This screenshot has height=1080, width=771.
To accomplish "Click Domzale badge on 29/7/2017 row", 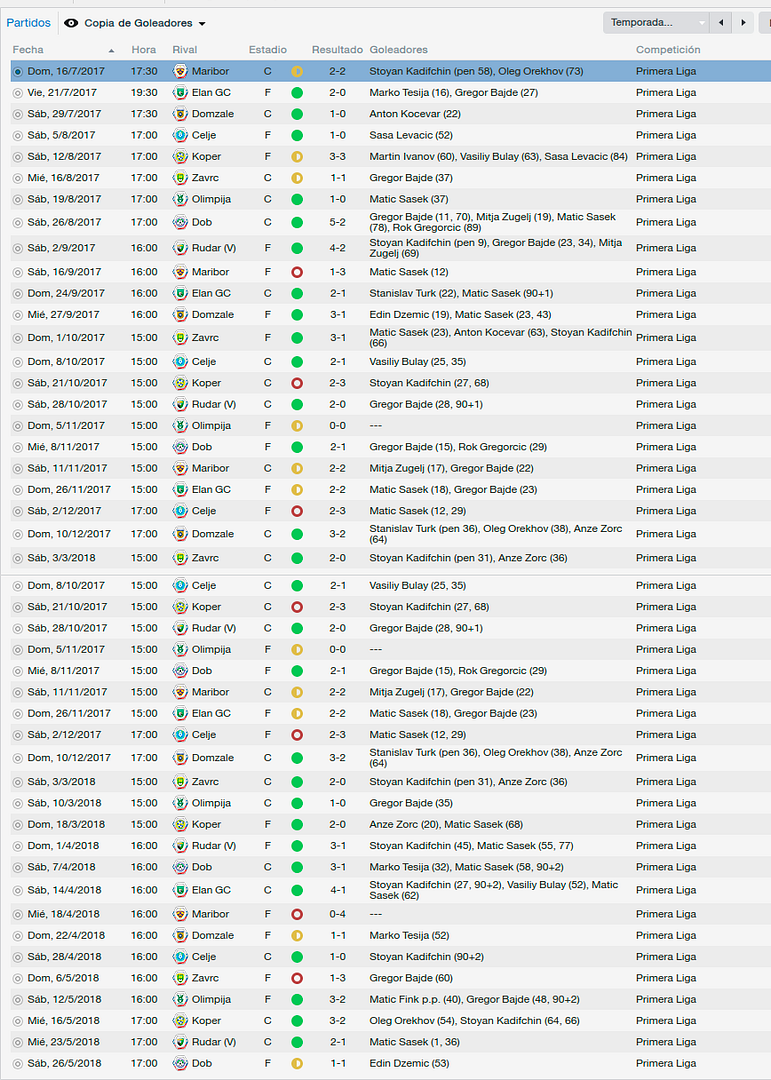I will pyautogui.click(x=180, y=114).
